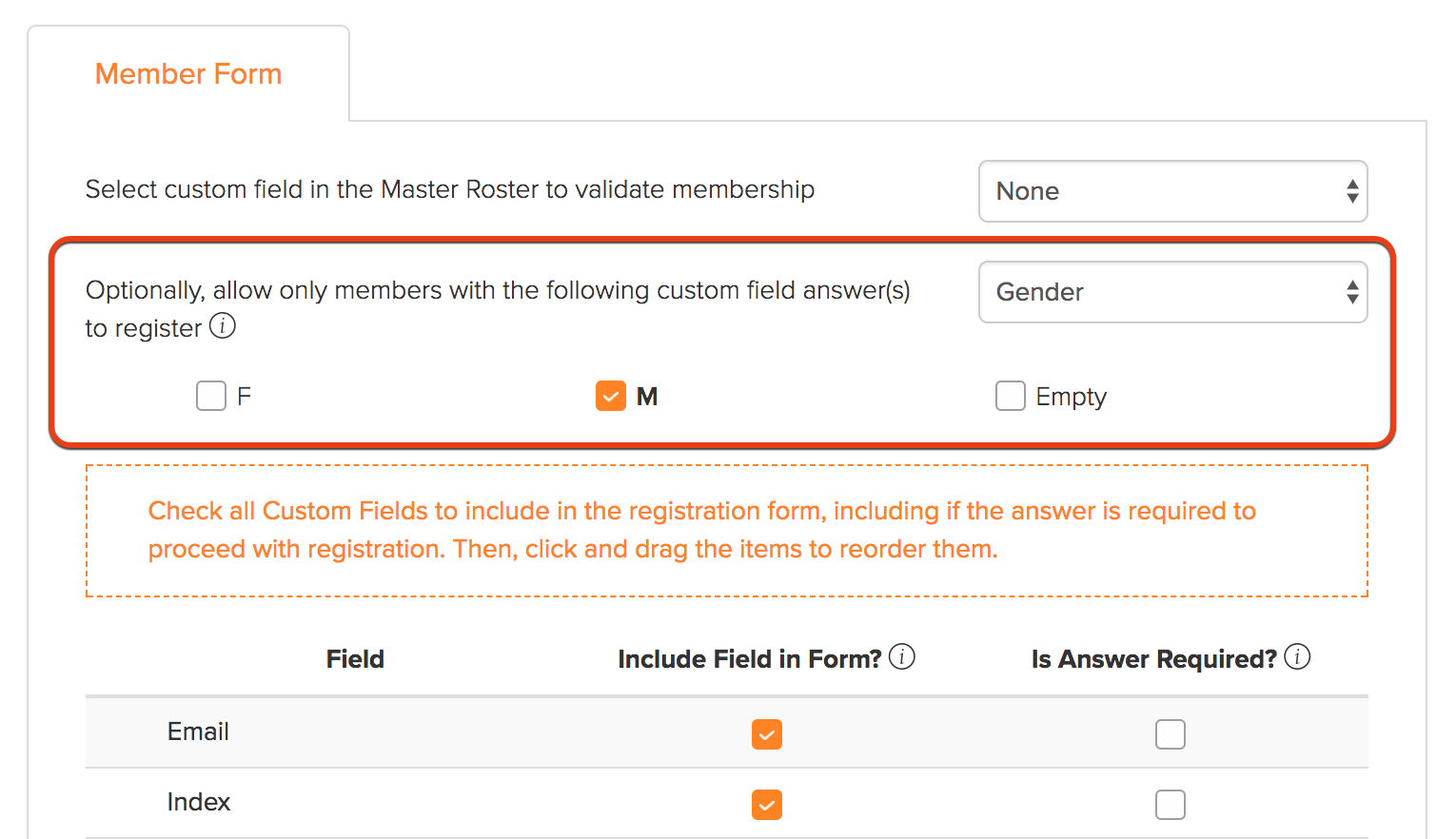The image size is (1456, 839).
Task: Mark Index answer as required
Action: pyautogui.click(x=1171, y=805)
